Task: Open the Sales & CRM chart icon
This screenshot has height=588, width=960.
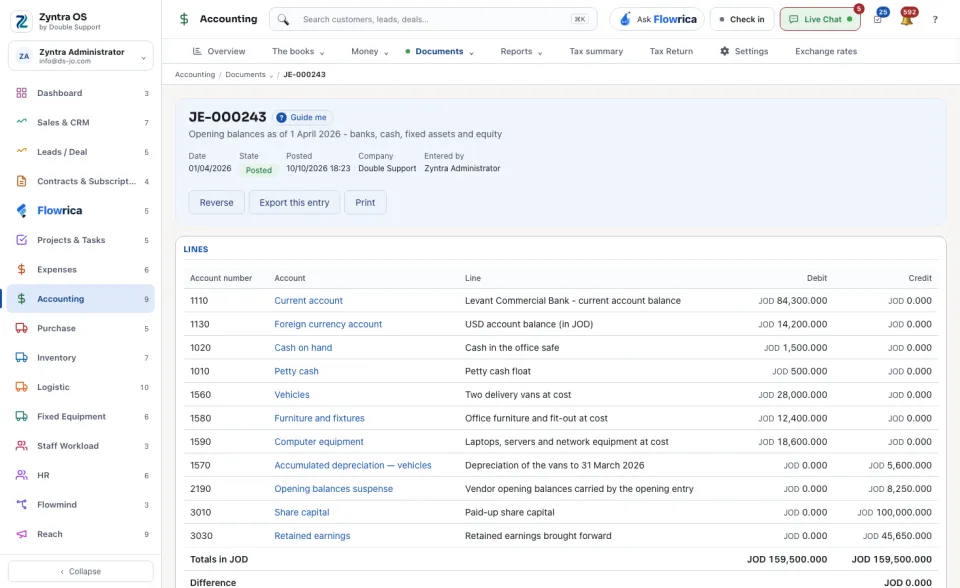Action: pyautogui.click(x=21, y=122)
